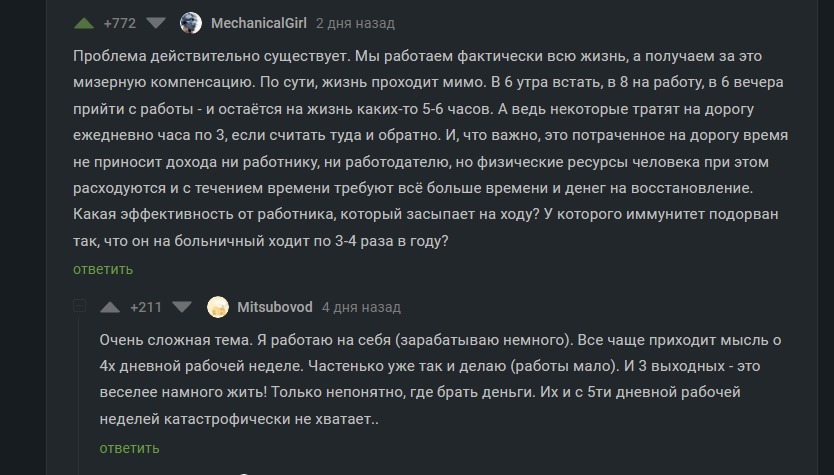Click the +211 rating counter

click(x=146, y=307)
